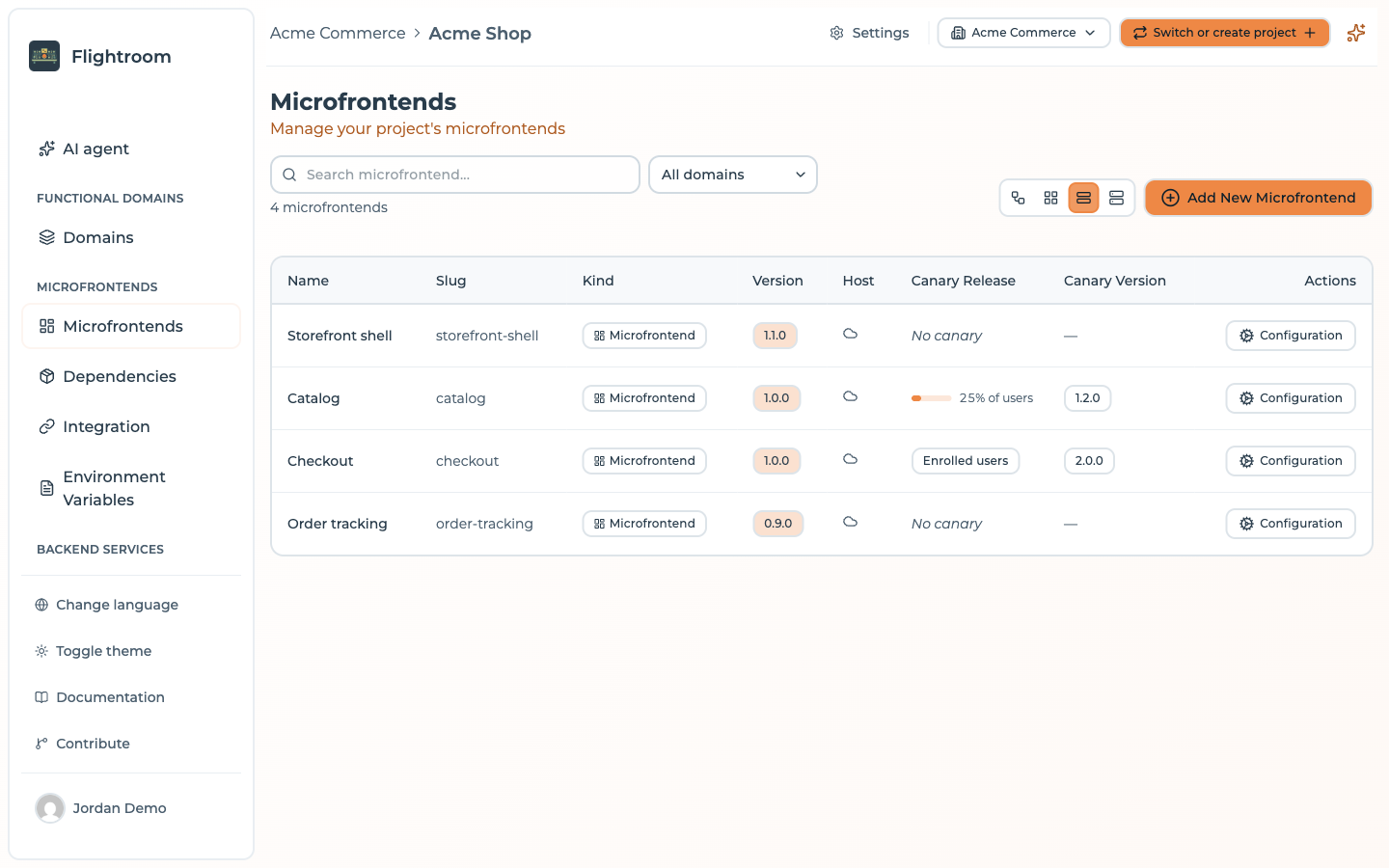This screenshot has height=868, width=1389.
Task: Click canary version 2.0.0 badge
Action: (x=1089, y=461)
